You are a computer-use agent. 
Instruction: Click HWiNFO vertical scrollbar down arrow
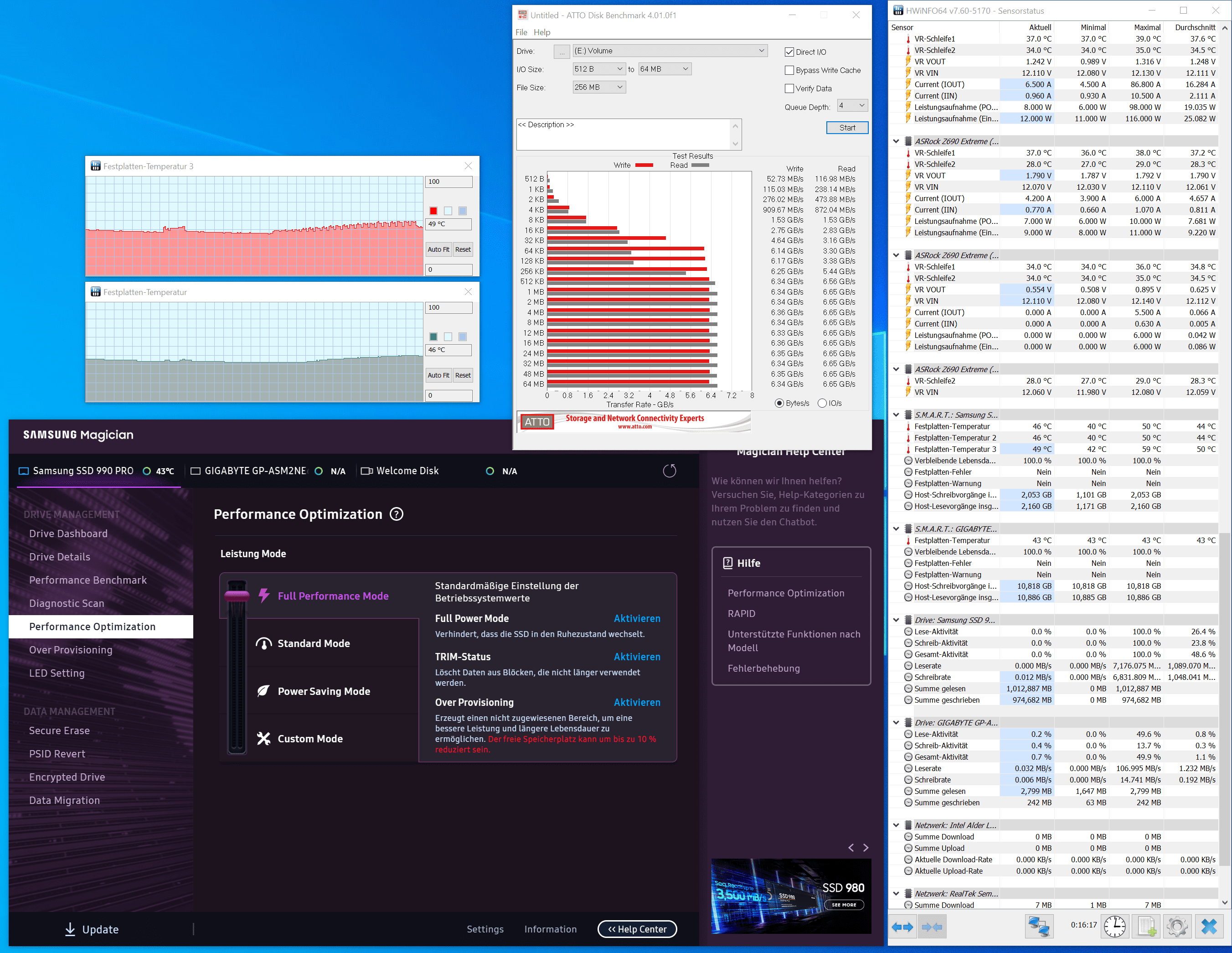(x=1225, y=902)
